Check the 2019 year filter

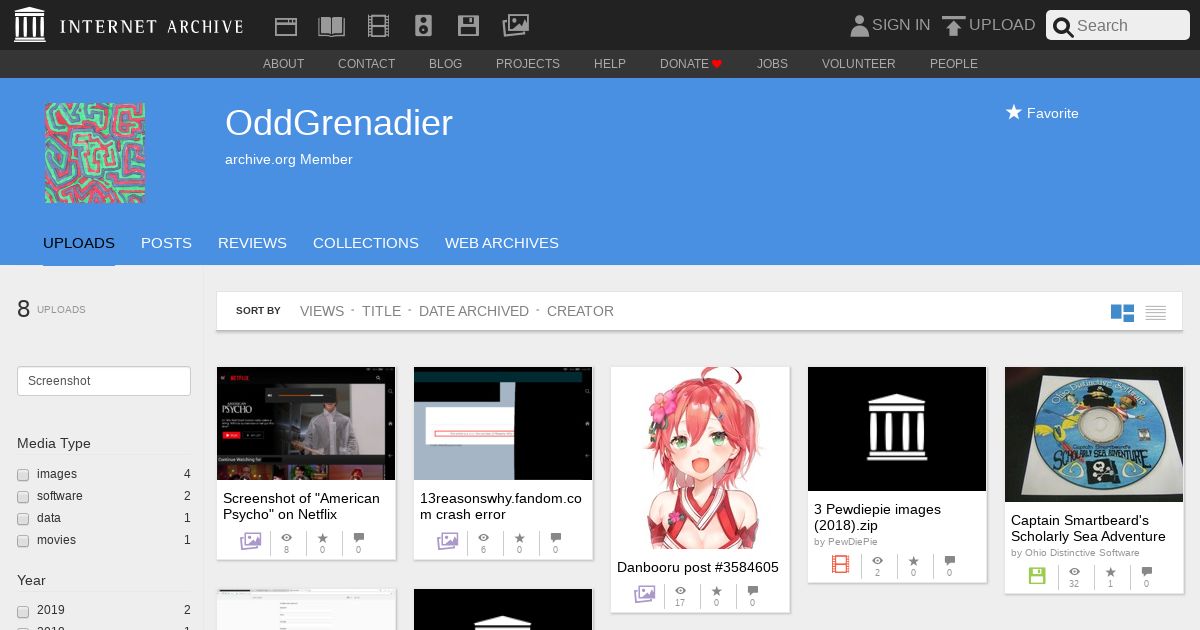(23, 611)
